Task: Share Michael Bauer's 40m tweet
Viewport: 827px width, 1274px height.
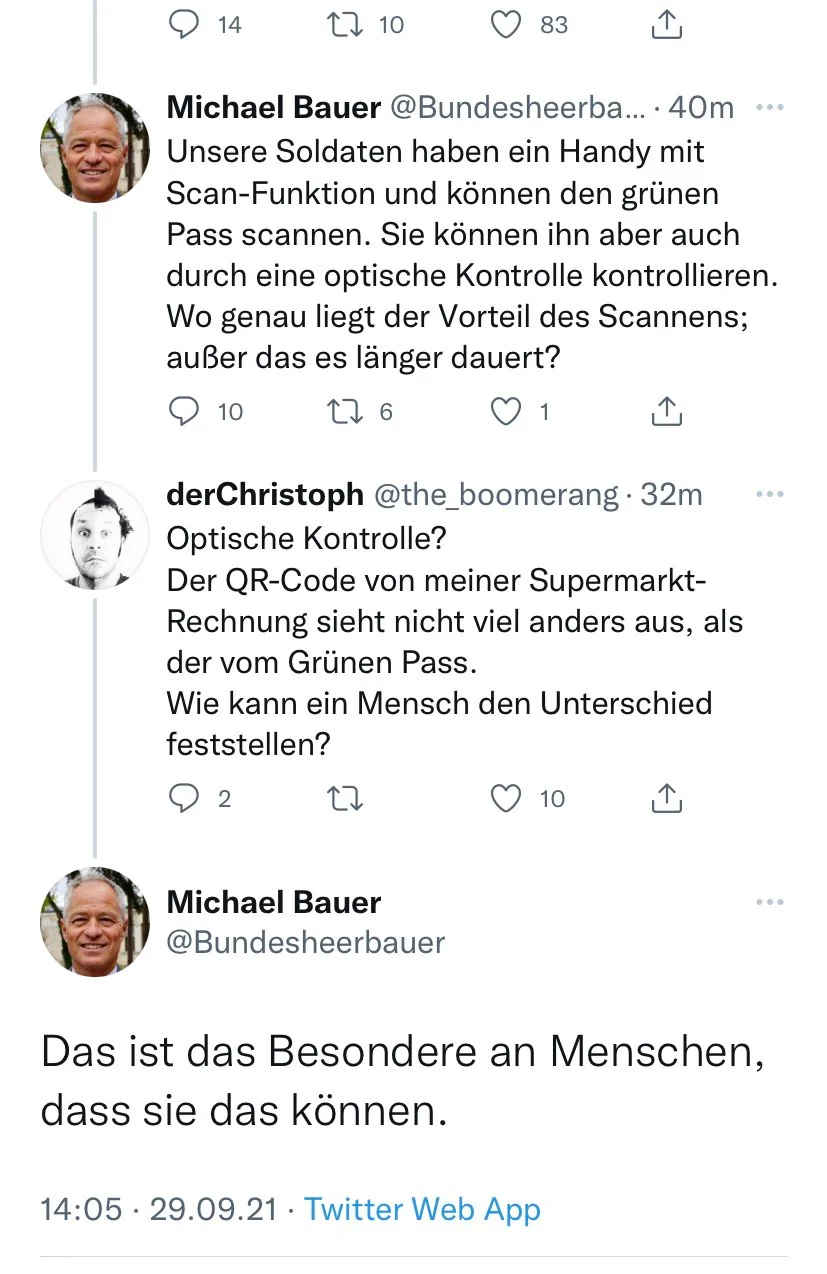Action: point(667,411)
